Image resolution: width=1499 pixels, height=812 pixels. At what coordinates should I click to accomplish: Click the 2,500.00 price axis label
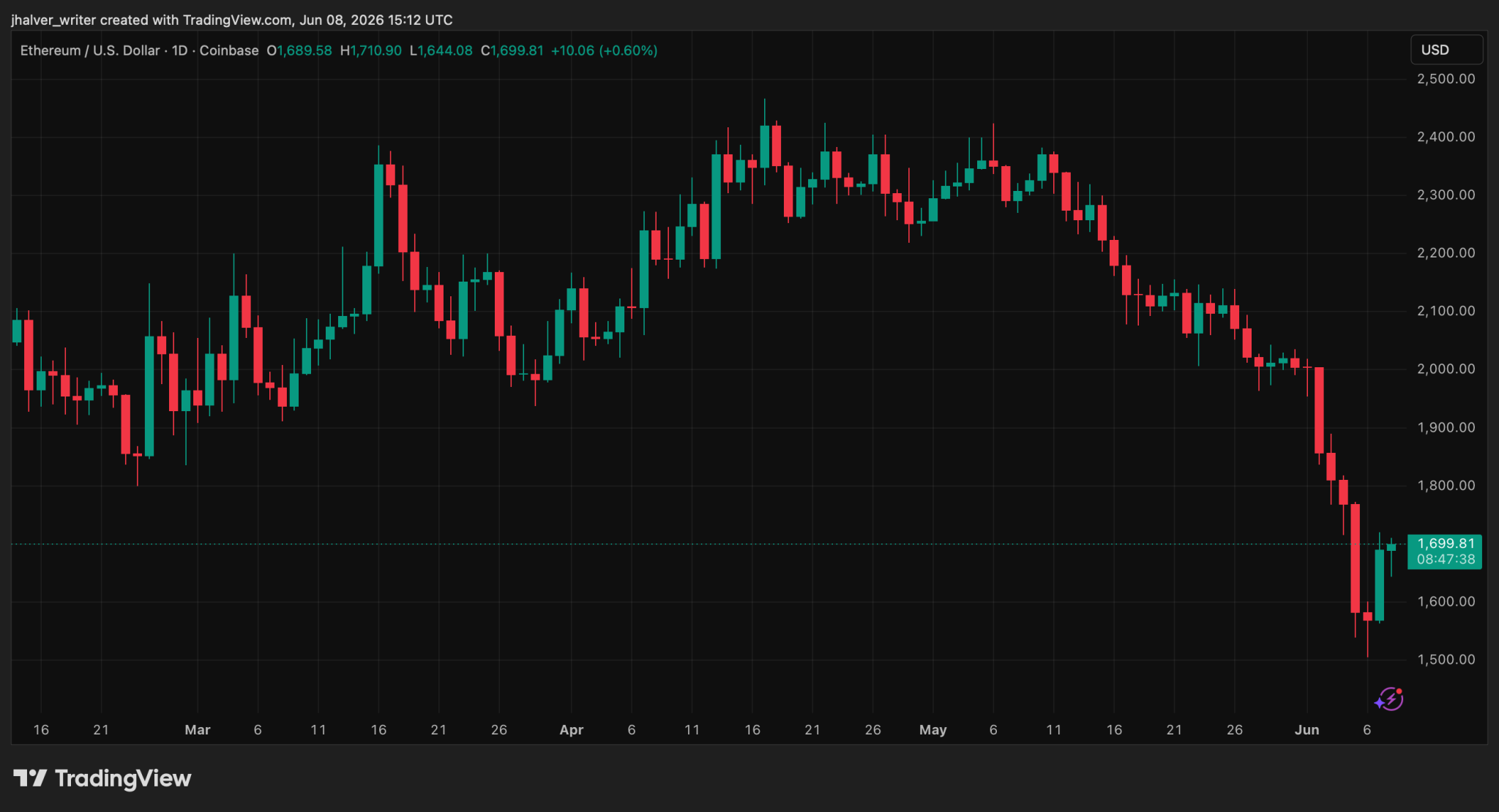coord(1446,79)
